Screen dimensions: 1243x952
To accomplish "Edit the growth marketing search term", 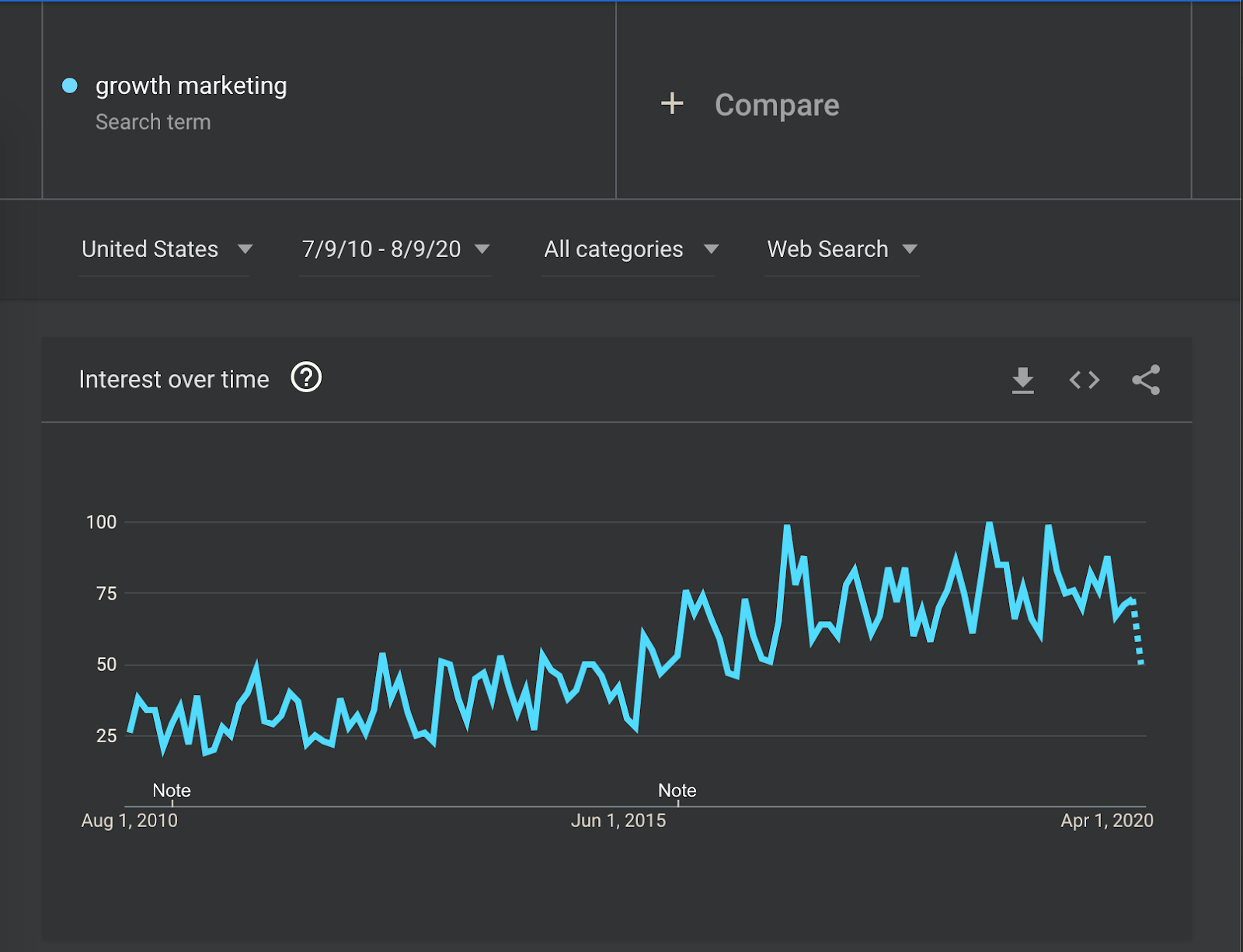I will click(x=191, y=85).
